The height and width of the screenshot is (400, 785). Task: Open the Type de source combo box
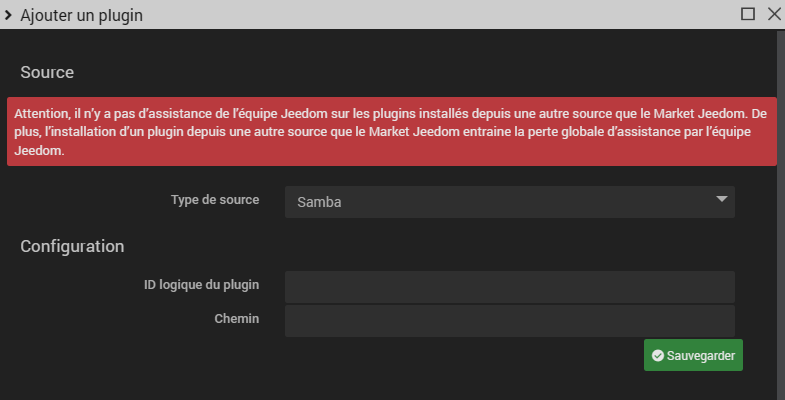pyautogui.click(x=509, y=202)
